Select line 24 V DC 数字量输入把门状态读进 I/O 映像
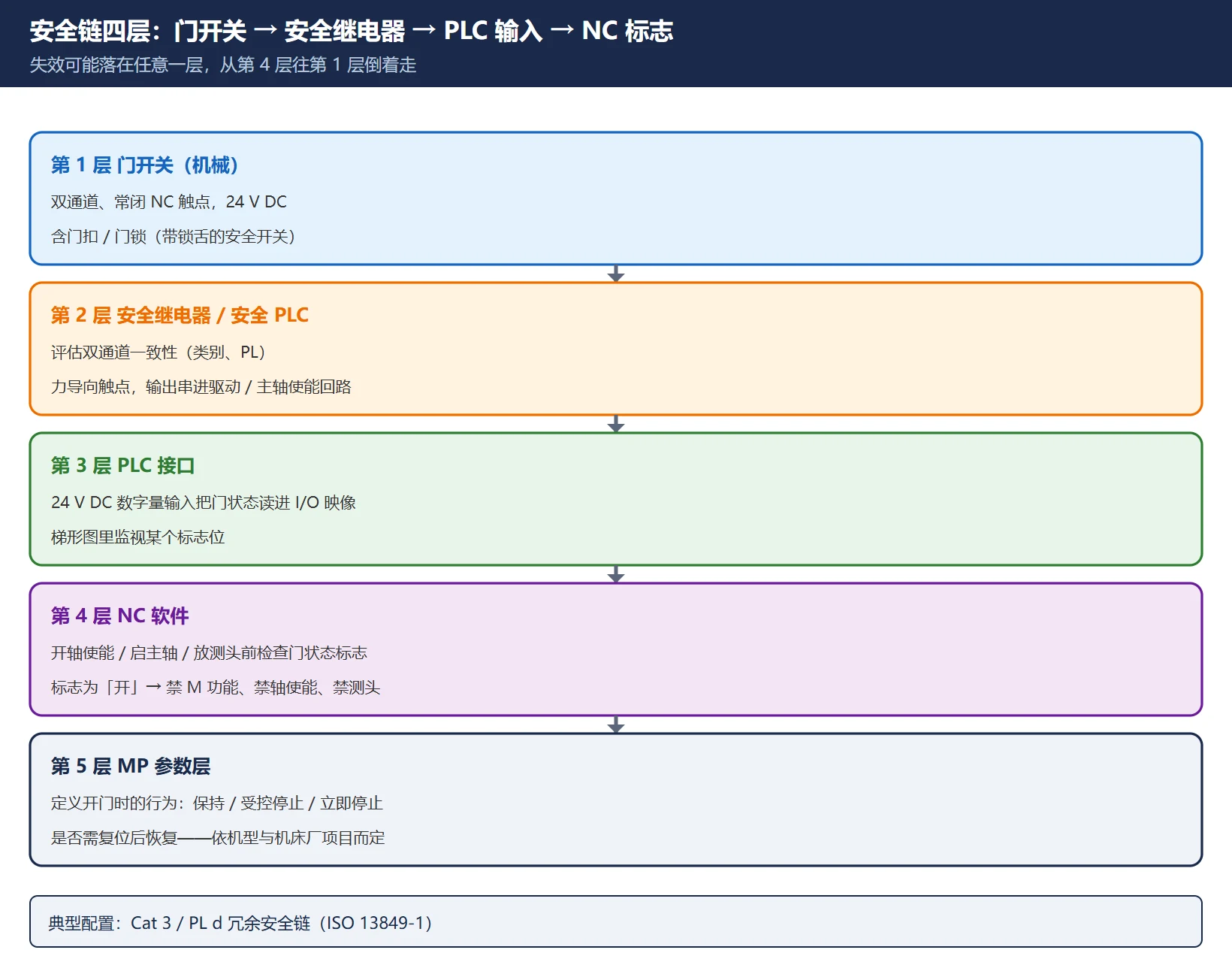The image size is (1232, 962). (x=204, y=502)
